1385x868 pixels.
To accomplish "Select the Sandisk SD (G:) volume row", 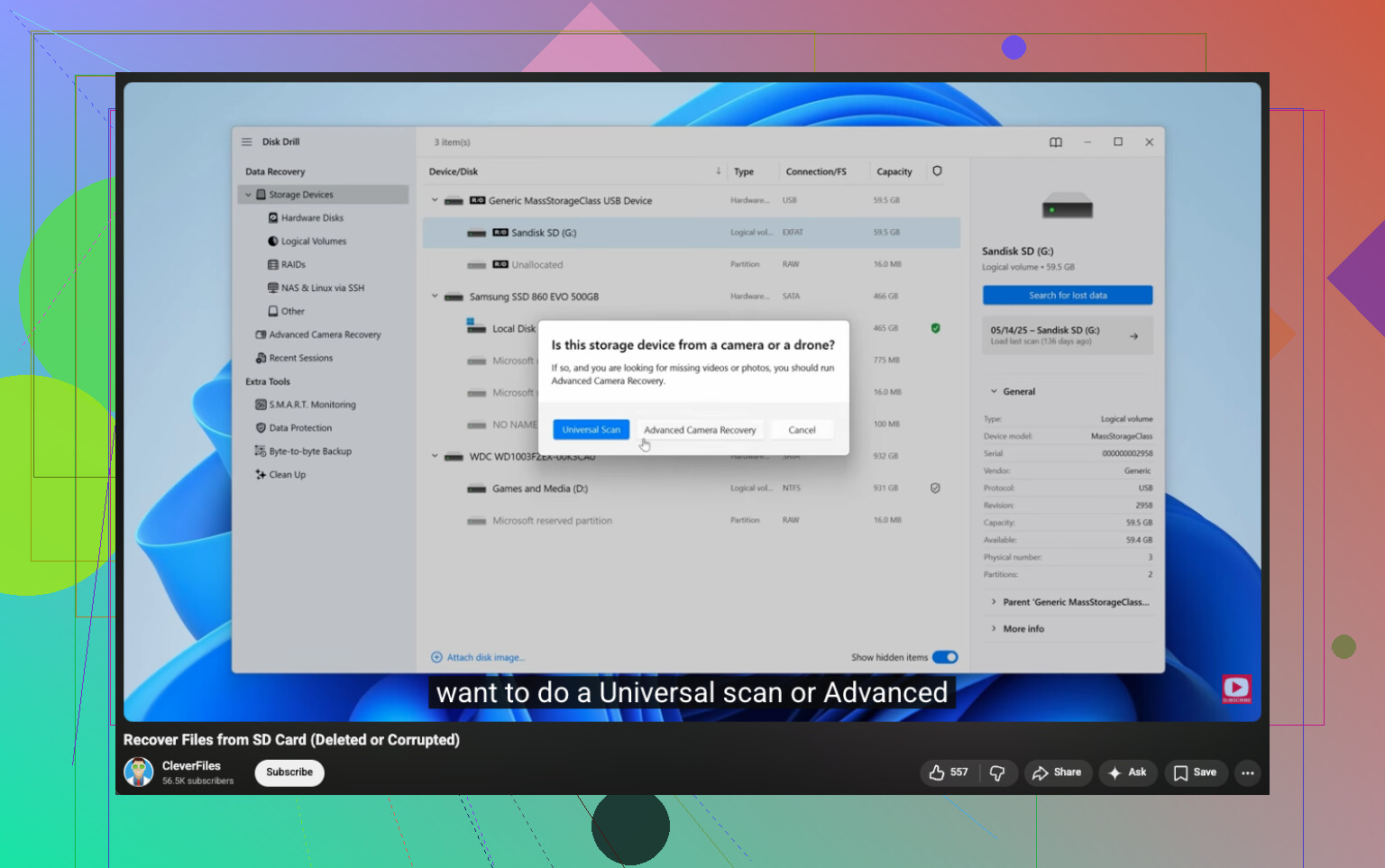I will pos(692,233).
